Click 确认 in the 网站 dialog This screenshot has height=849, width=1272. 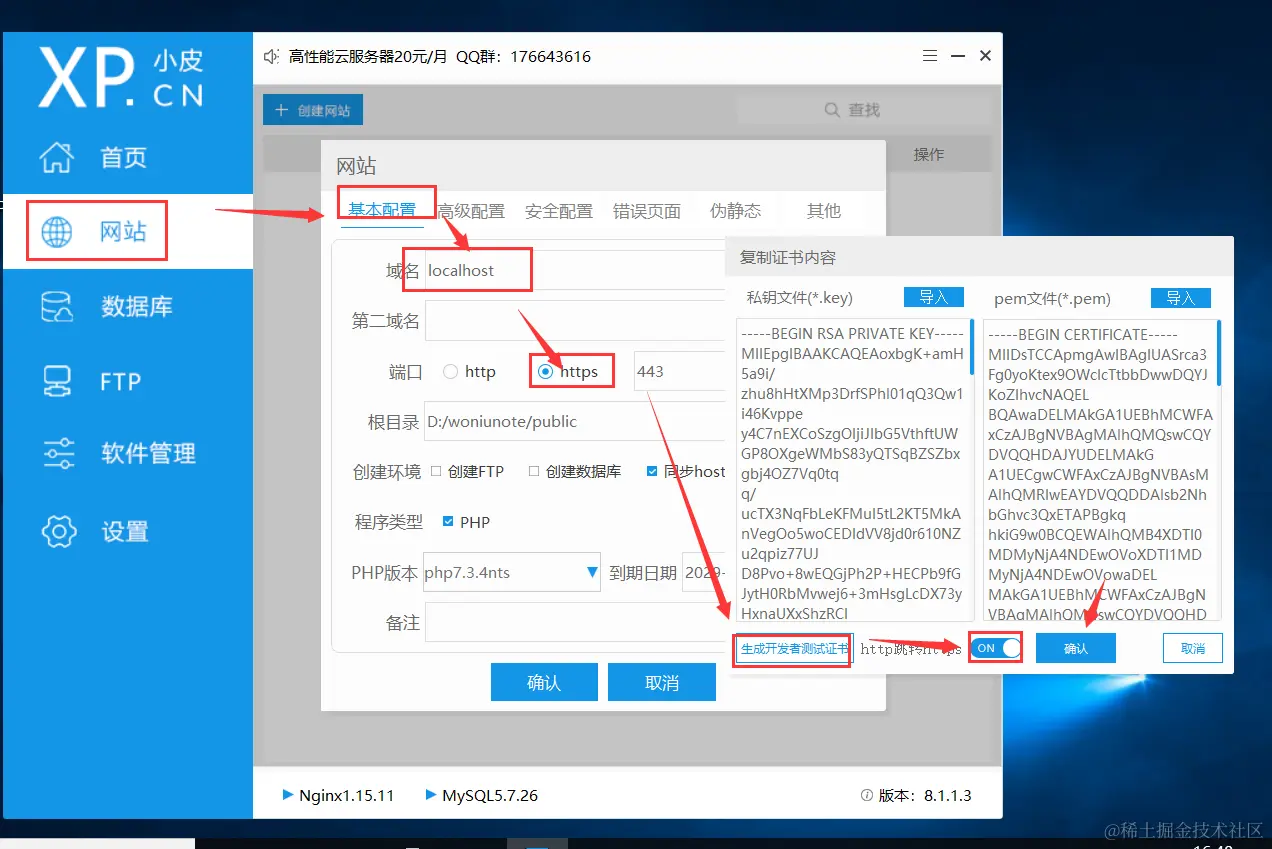[x=544, y=682]
